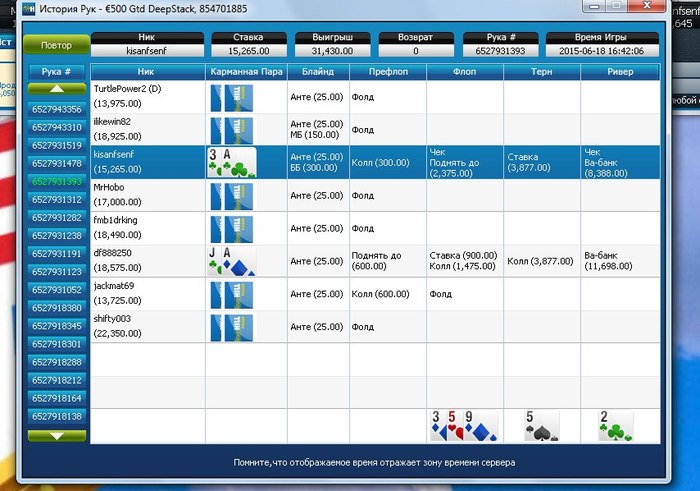Viewport: 700px width, 491px height.
Task: Click jackmat69 player name
Action: [114, 286]
